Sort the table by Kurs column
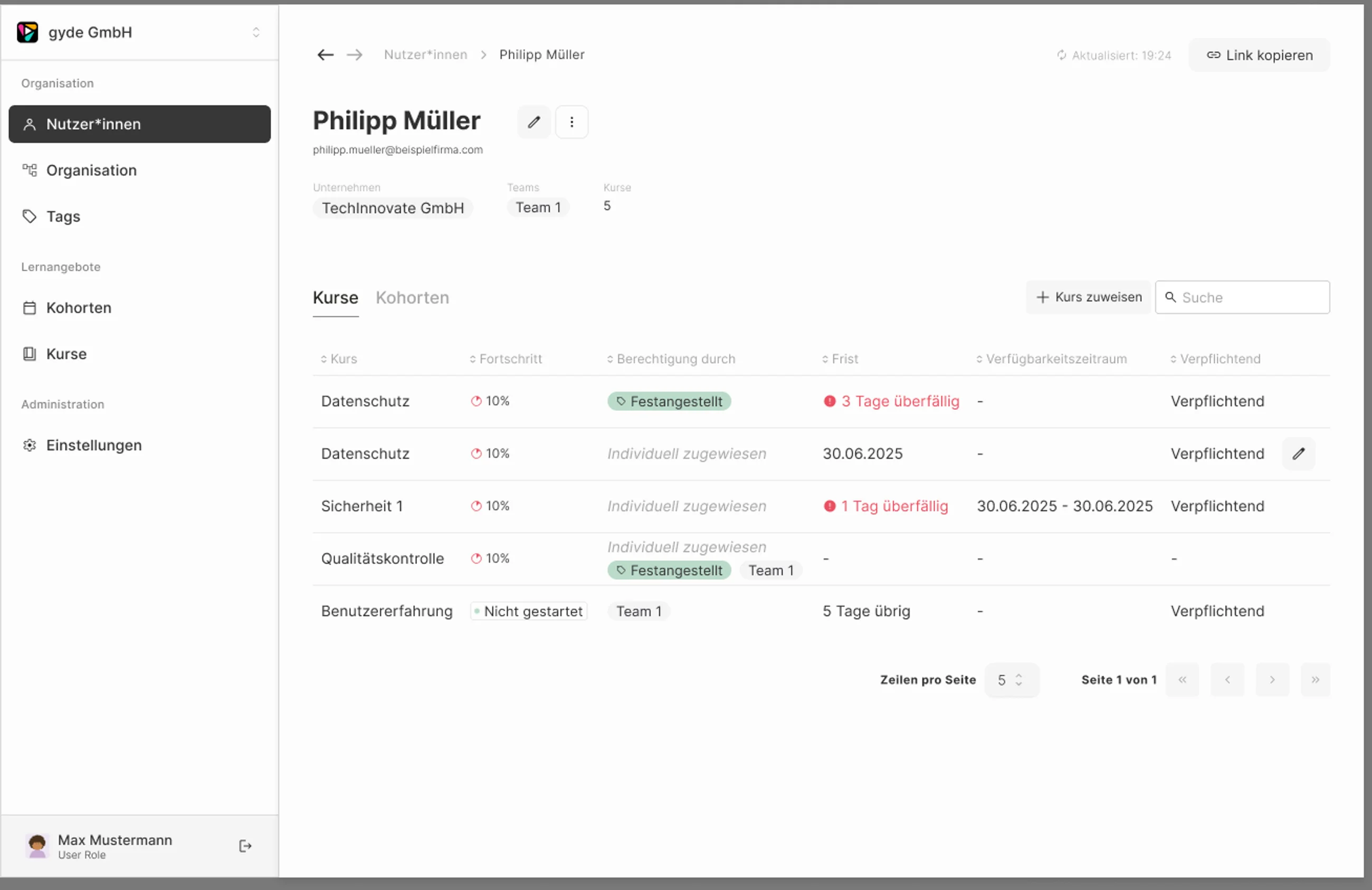This screenshot has height=890, width=1372. 339,359
